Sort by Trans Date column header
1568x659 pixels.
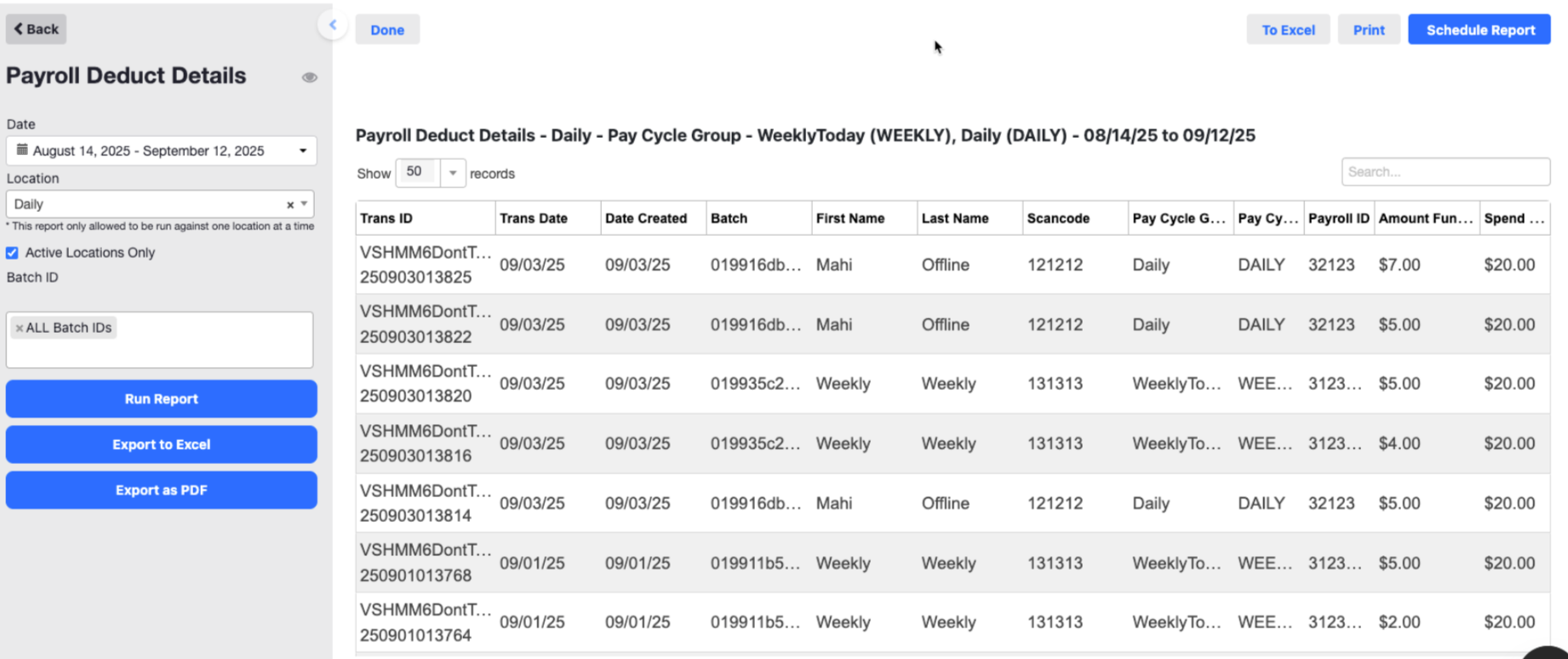548,218
